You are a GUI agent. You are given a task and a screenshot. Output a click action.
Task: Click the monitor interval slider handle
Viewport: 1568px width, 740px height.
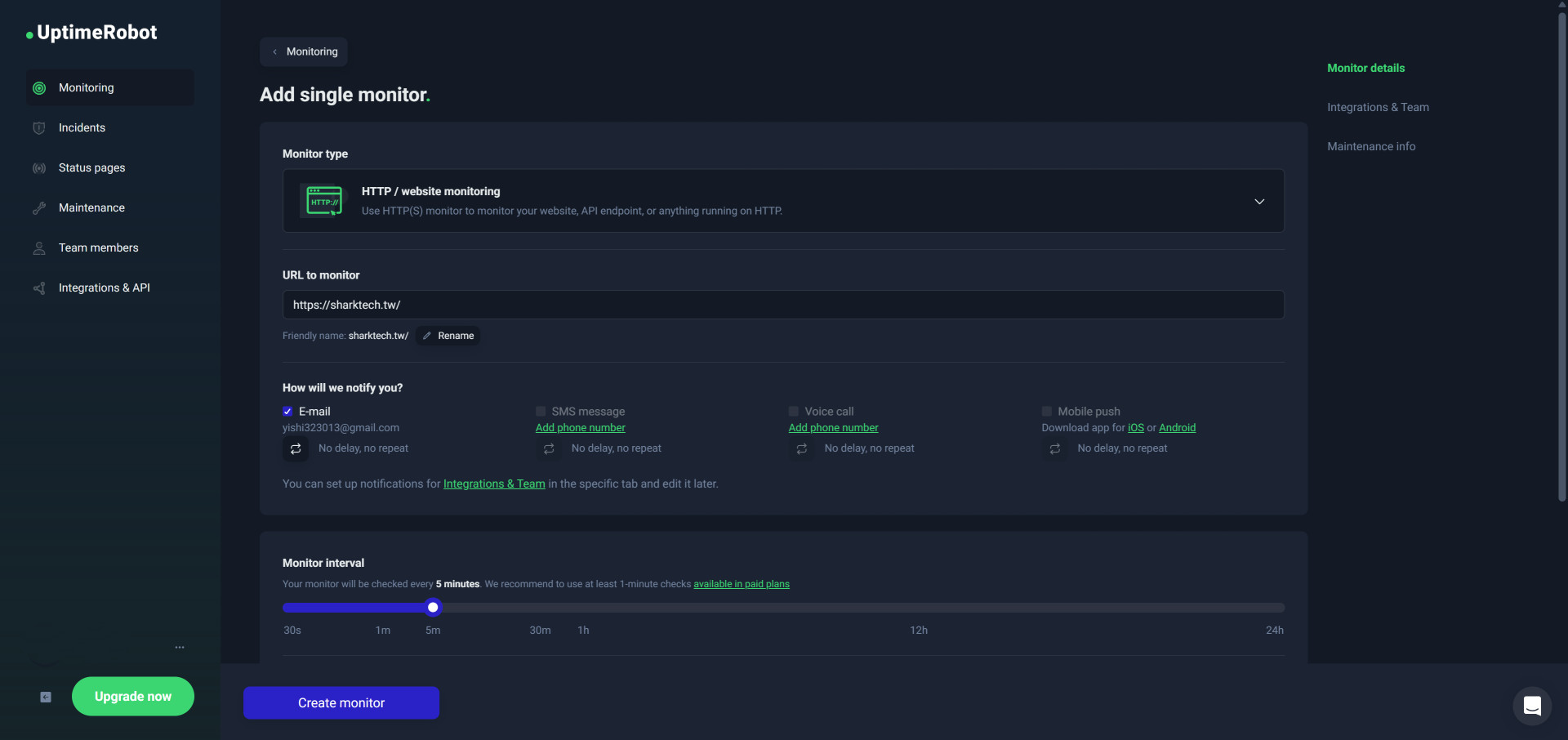[433, 608]
